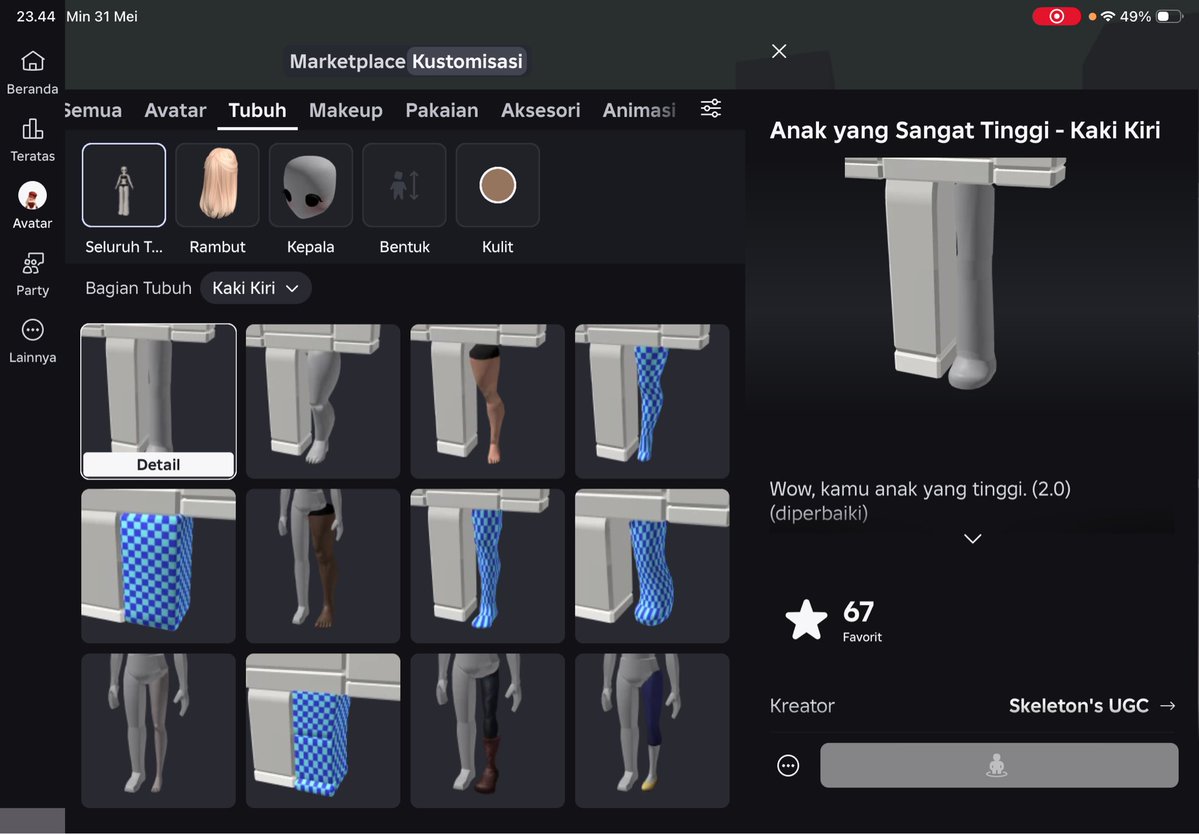Image resolution: width=1199 pixels, height=834 pixels.
Task: Switch to the Marketplace tab
Action: (347, 61)
